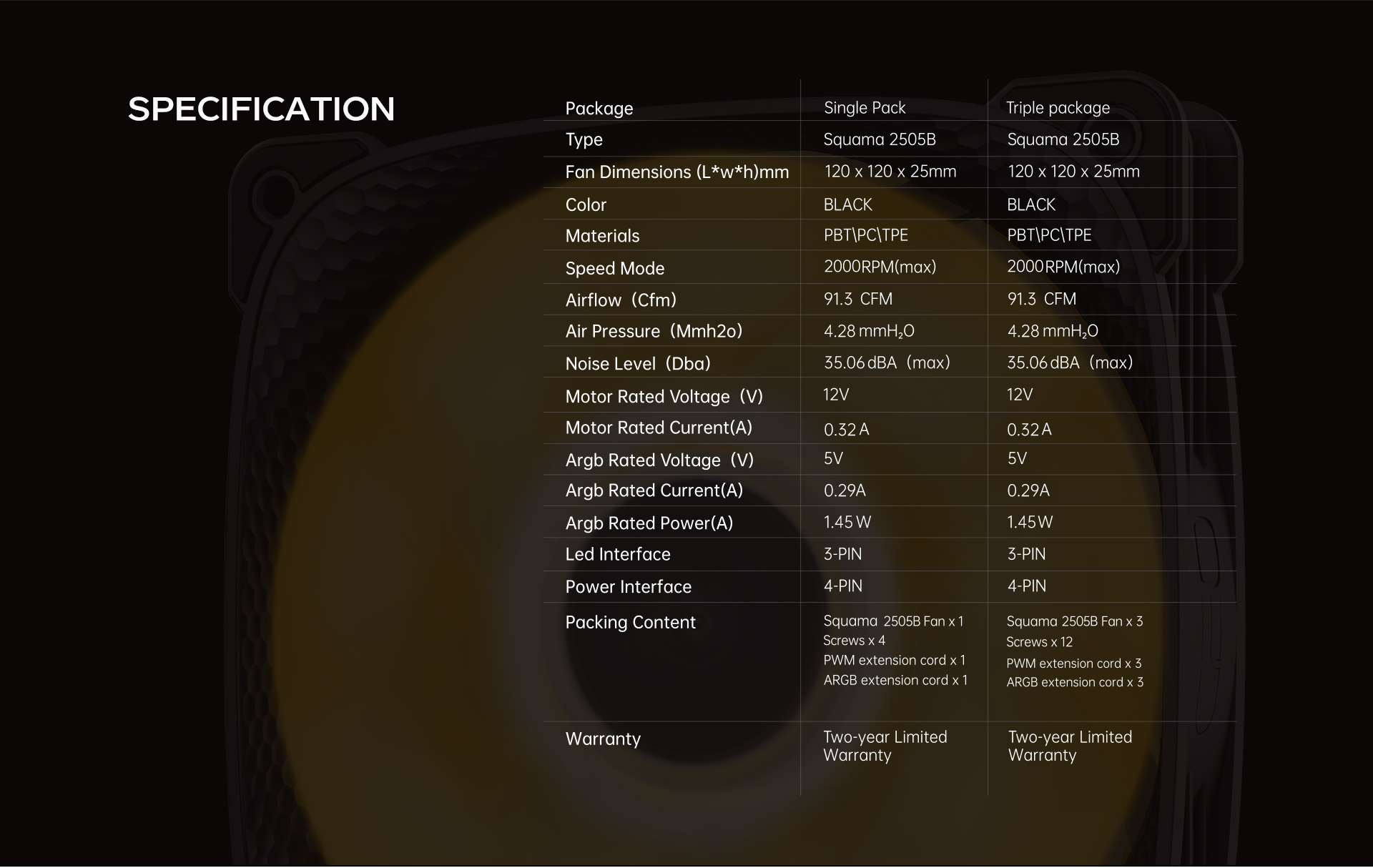The height and width of the screenshot is (868, 1373).
Task: Click the Triple package column header
Action: click(x=1058, y=108)
